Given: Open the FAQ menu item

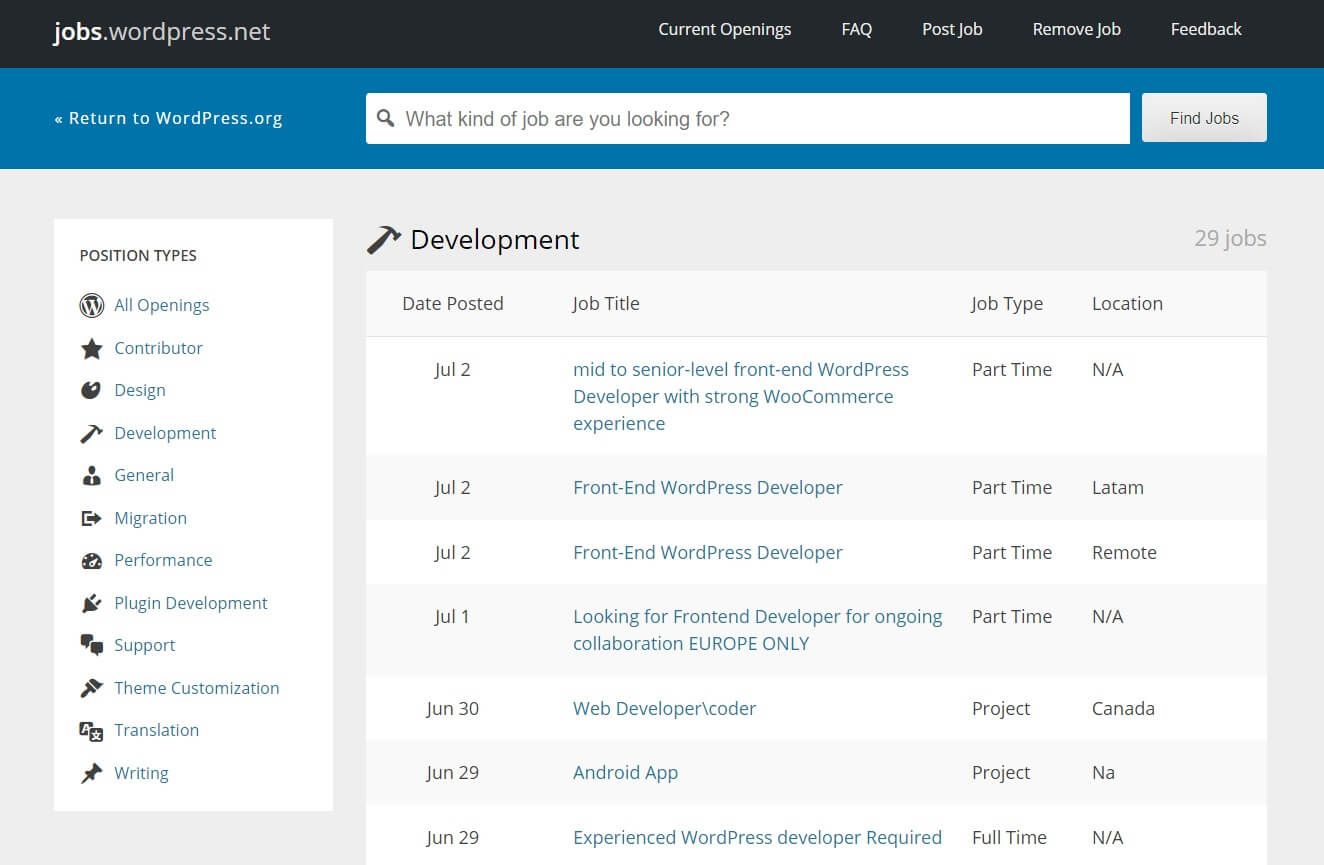Looking at the screenshot, I should 856,29.
